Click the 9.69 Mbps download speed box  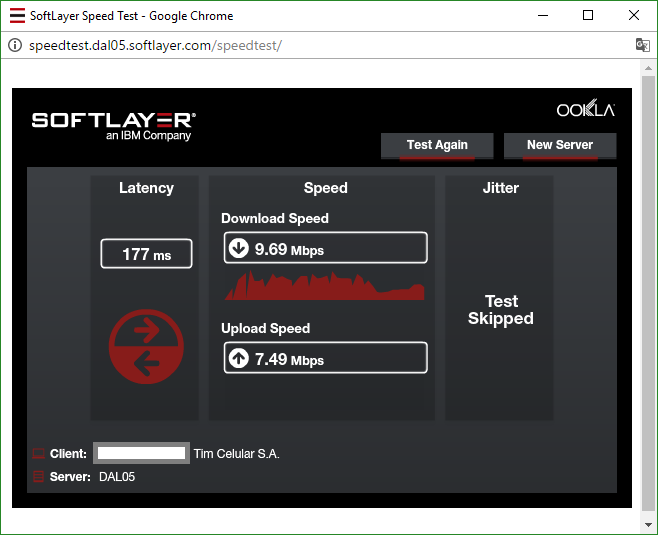pos(325,249)
